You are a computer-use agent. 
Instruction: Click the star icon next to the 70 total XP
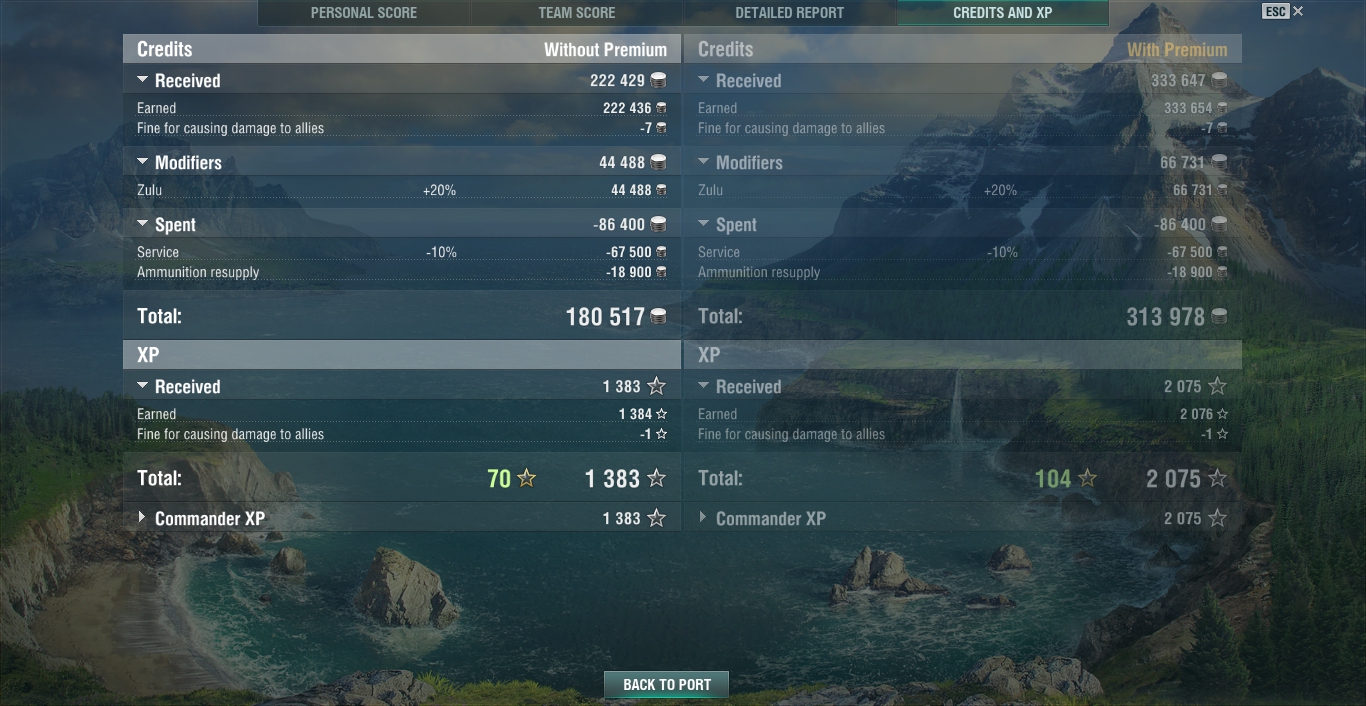(x=526, y=478)
